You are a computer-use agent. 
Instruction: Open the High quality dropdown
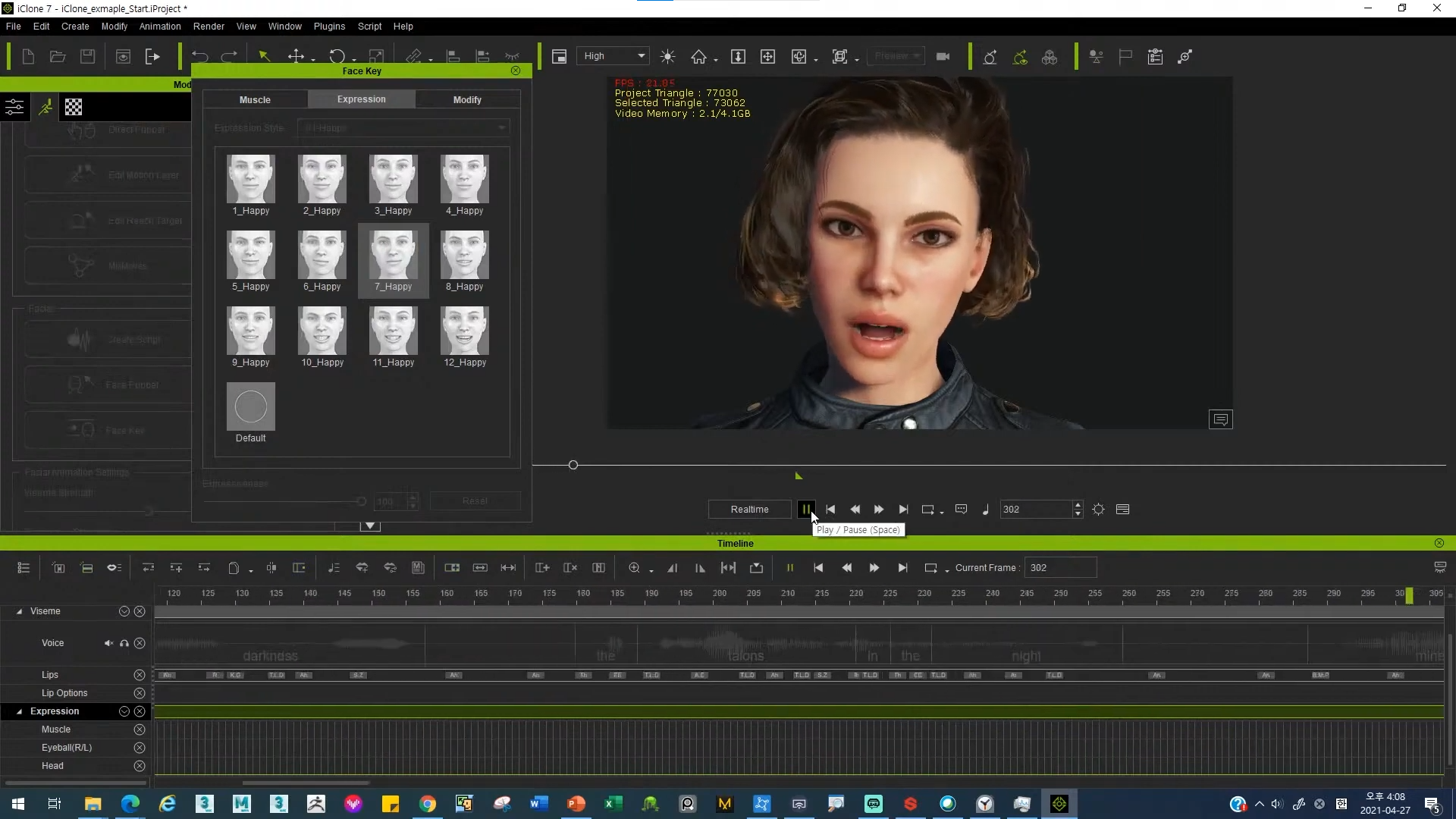point(613,56)
